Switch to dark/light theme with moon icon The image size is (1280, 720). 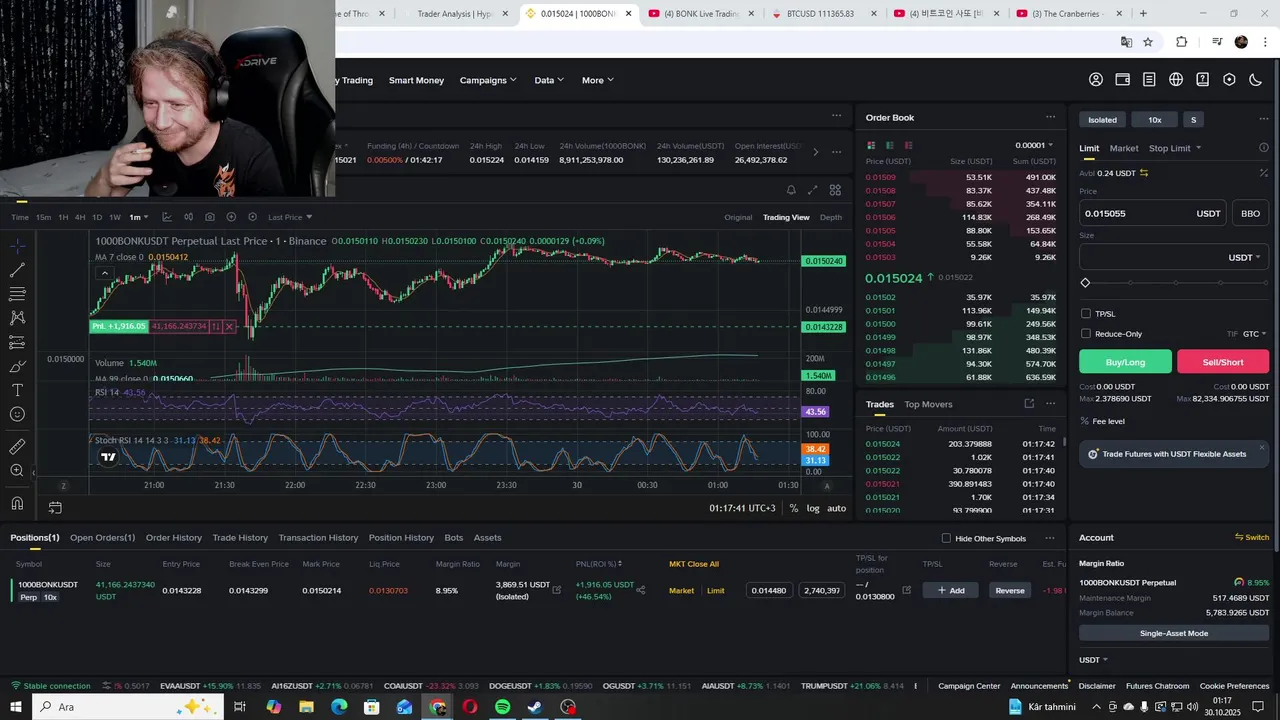coord(1256,80)
